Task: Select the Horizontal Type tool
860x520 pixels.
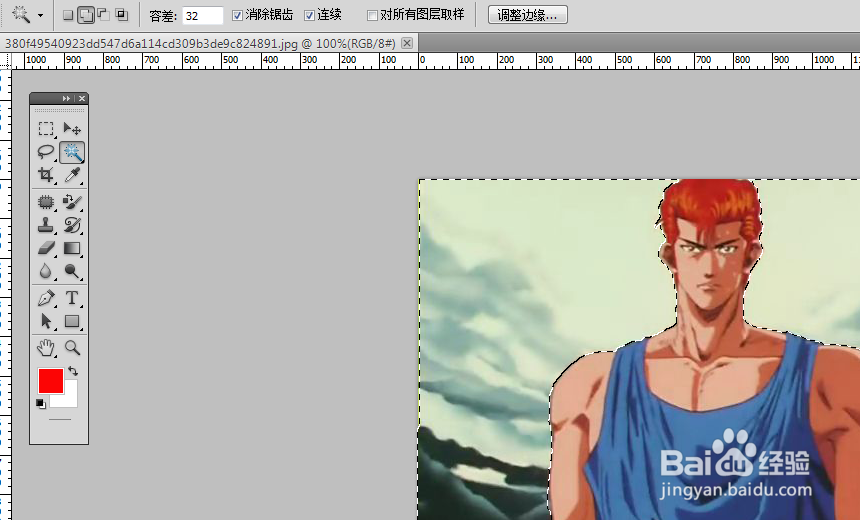Action: pyautogui.click(x=72, y=298)
